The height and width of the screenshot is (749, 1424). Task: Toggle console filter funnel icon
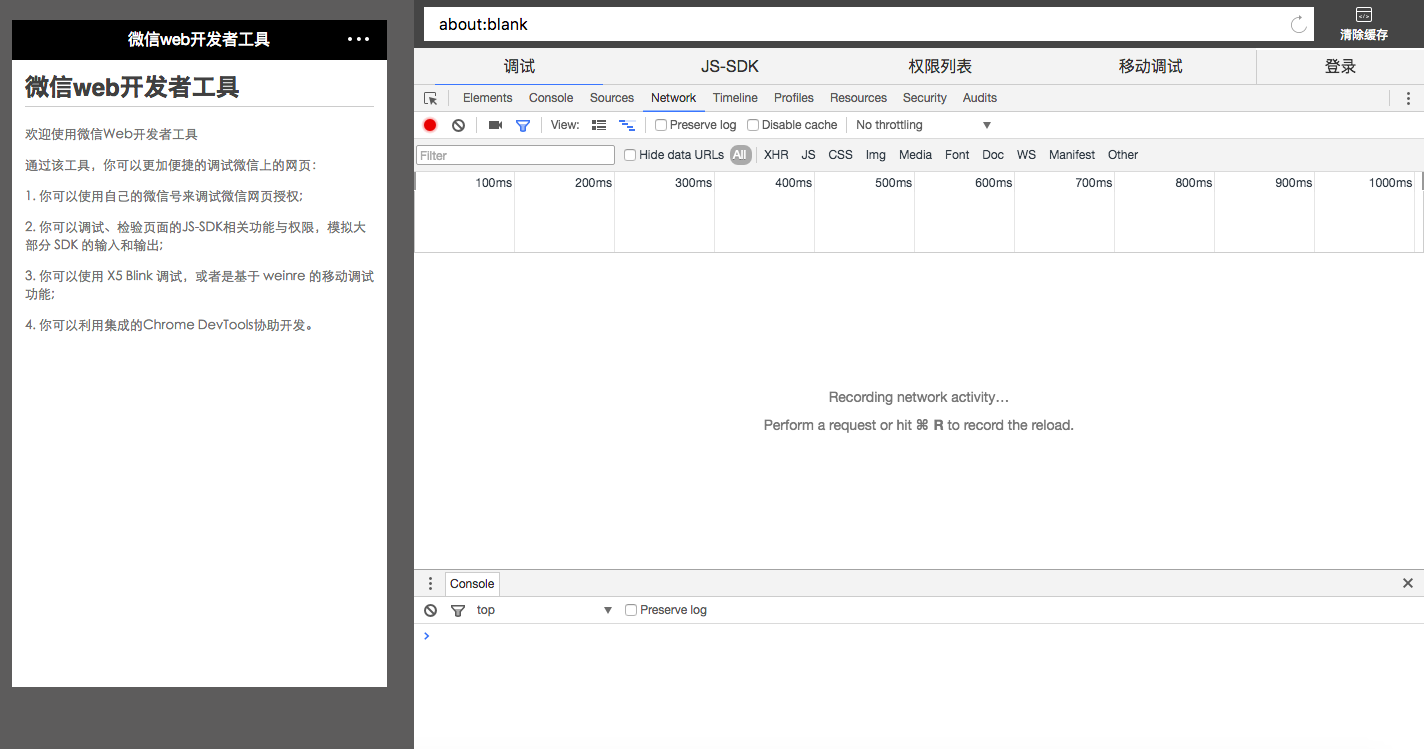[458, 610]
